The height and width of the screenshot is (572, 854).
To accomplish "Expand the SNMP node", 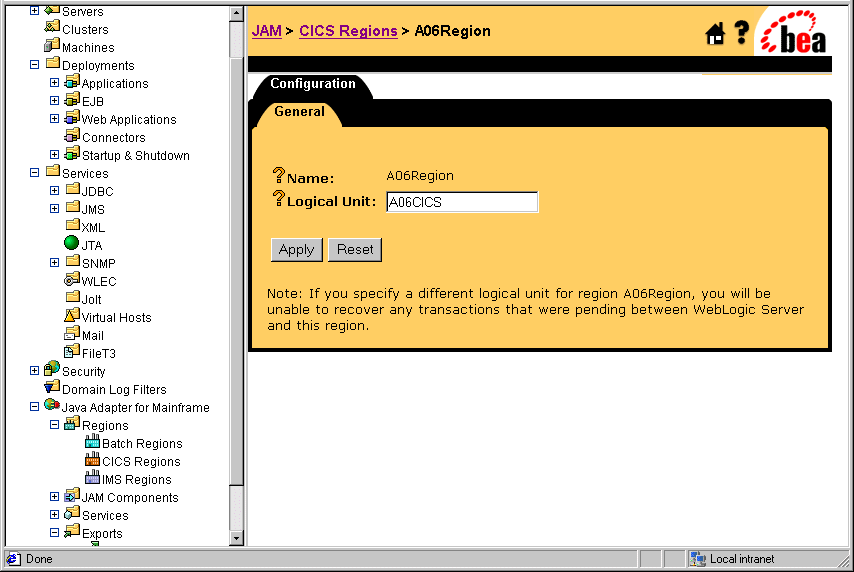I will (x=54, y=262).
